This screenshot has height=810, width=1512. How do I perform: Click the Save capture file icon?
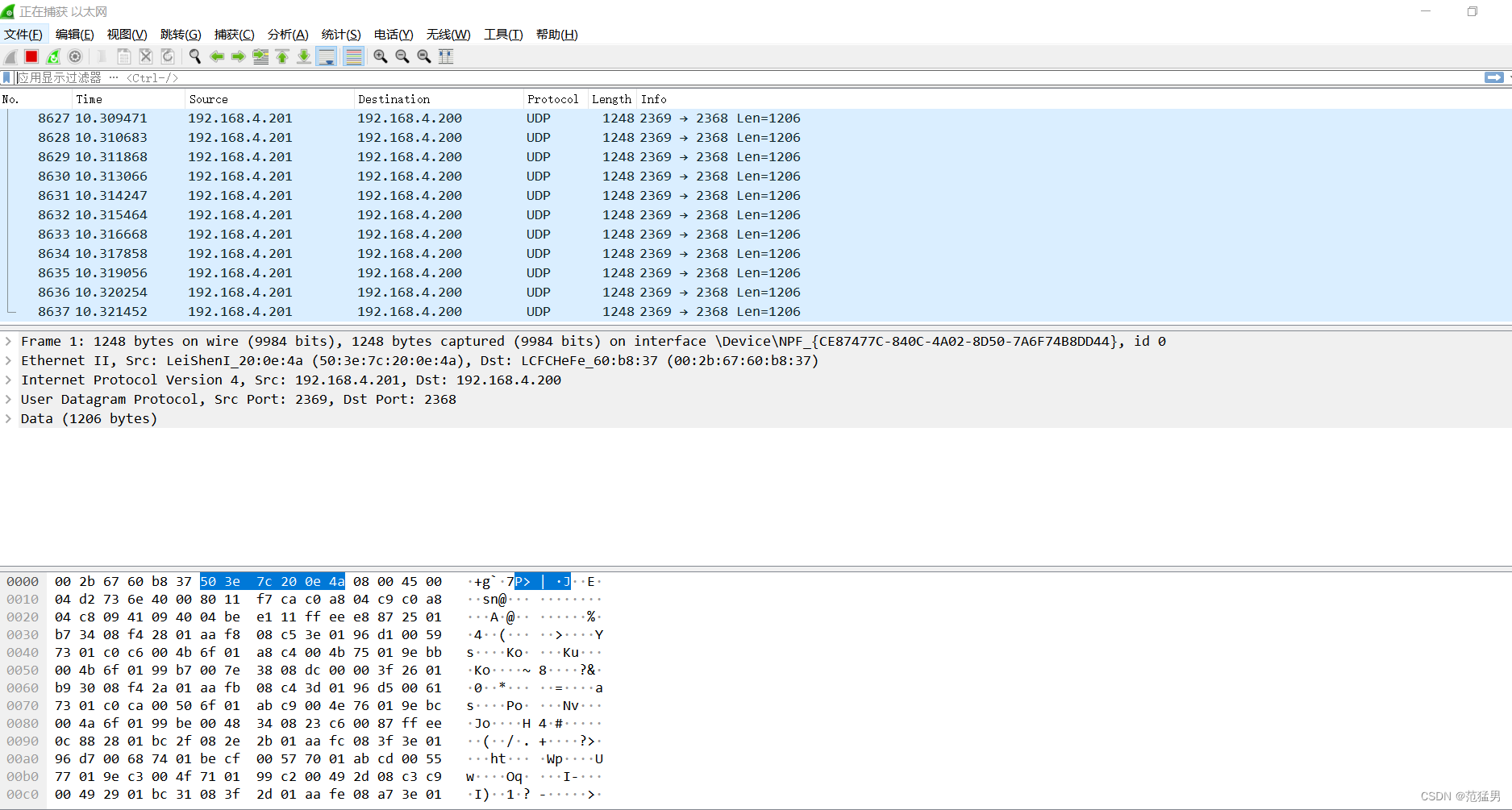pos(124,56)
